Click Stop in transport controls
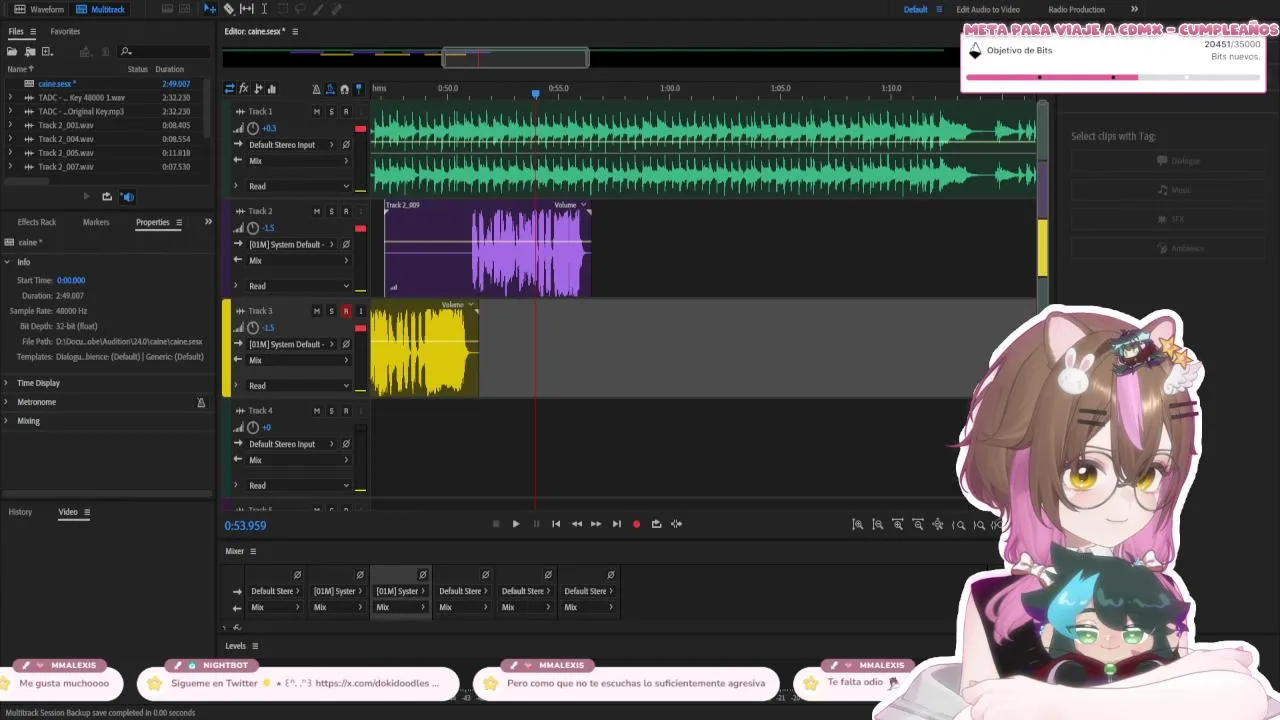The image size is (1280, 720). pos(496,524)
